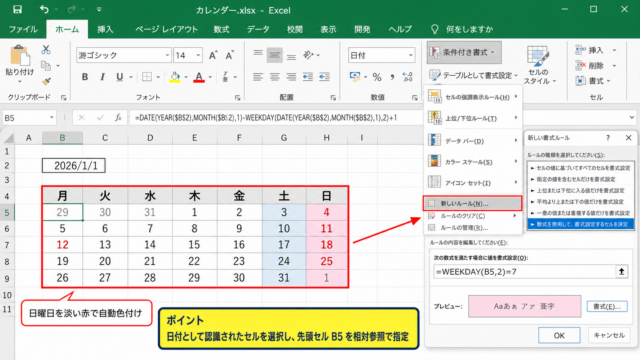Apply percent style
The height and width of the screenshot is (360, 640).
point(377,77)
